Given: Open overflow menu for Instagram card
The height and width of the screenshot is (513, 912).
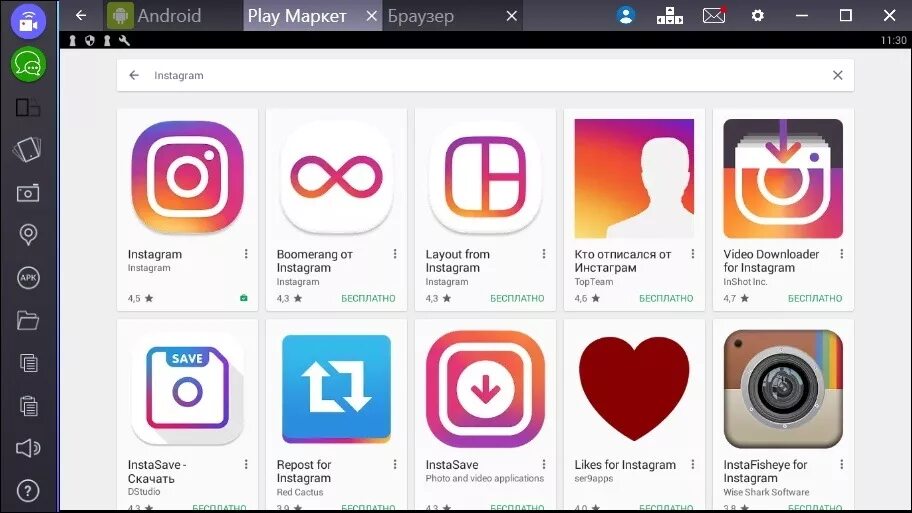Looking at the screenshot, I should tap(246, 254).
